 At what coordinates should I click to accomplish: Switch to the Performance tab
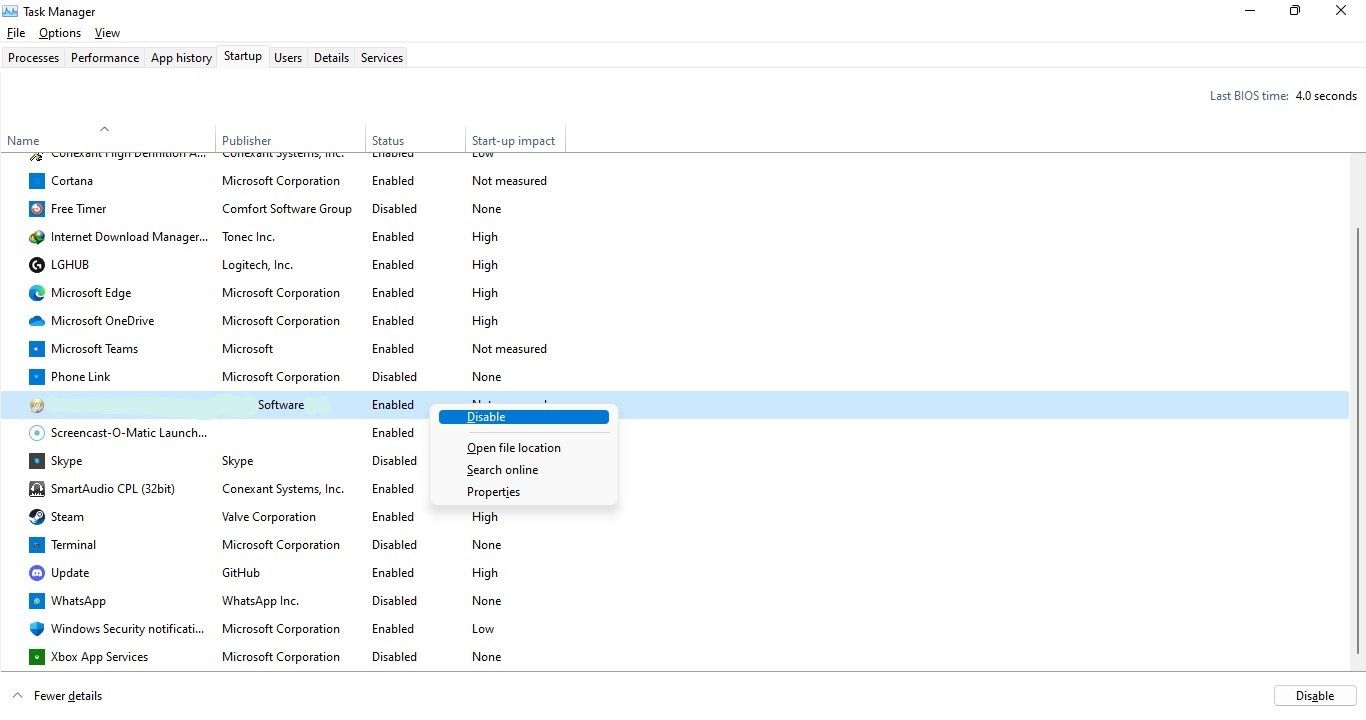coord(105,58)
